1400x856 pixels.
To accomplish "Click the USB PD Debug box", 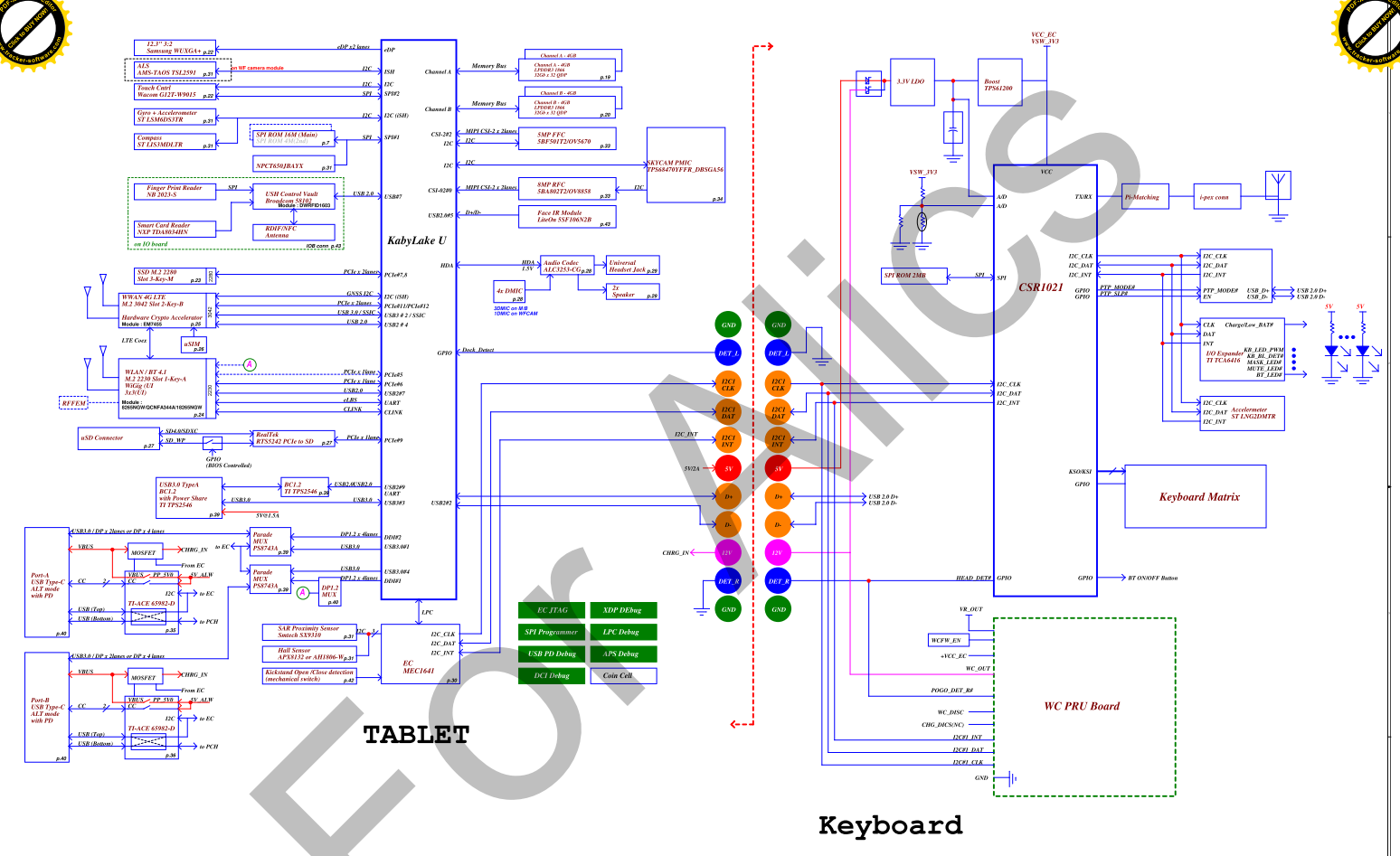I will point(552,654).
